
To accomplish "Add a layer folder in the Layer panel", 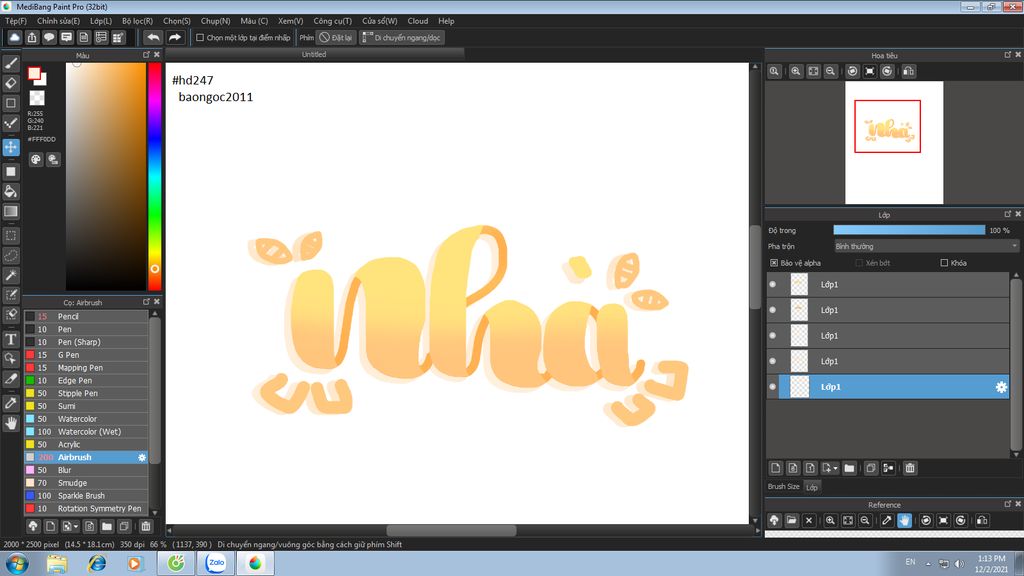I will pos(849,468).
